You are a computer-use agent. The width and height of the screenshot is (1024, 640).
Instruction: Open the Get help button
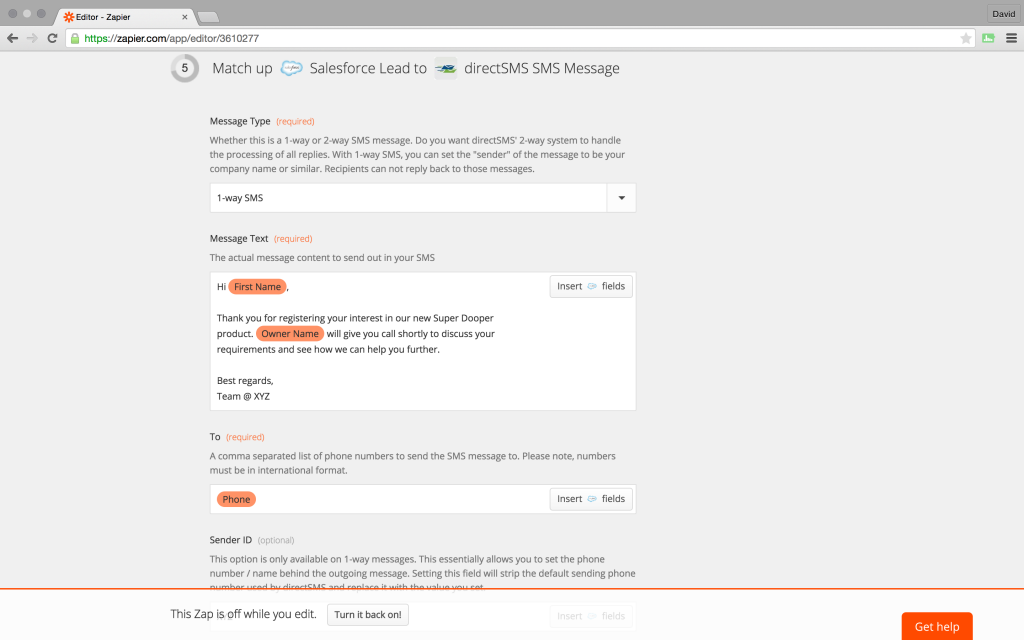click(x=937, y=626)
